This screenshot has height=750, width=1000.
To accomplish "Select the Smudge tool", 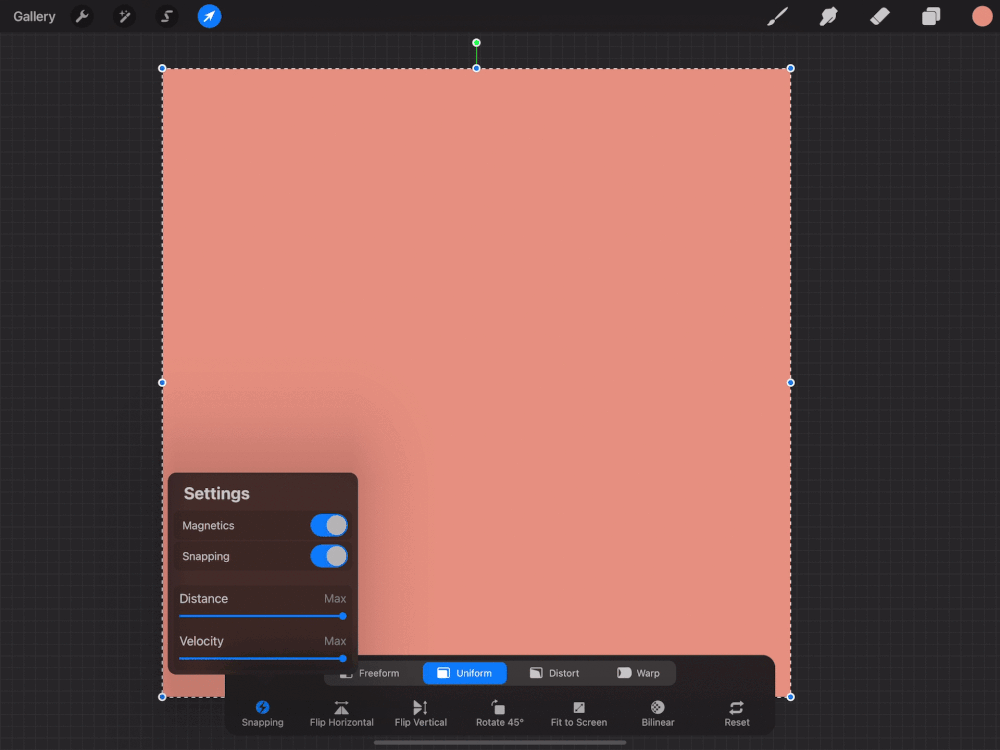I will [829, 16].
